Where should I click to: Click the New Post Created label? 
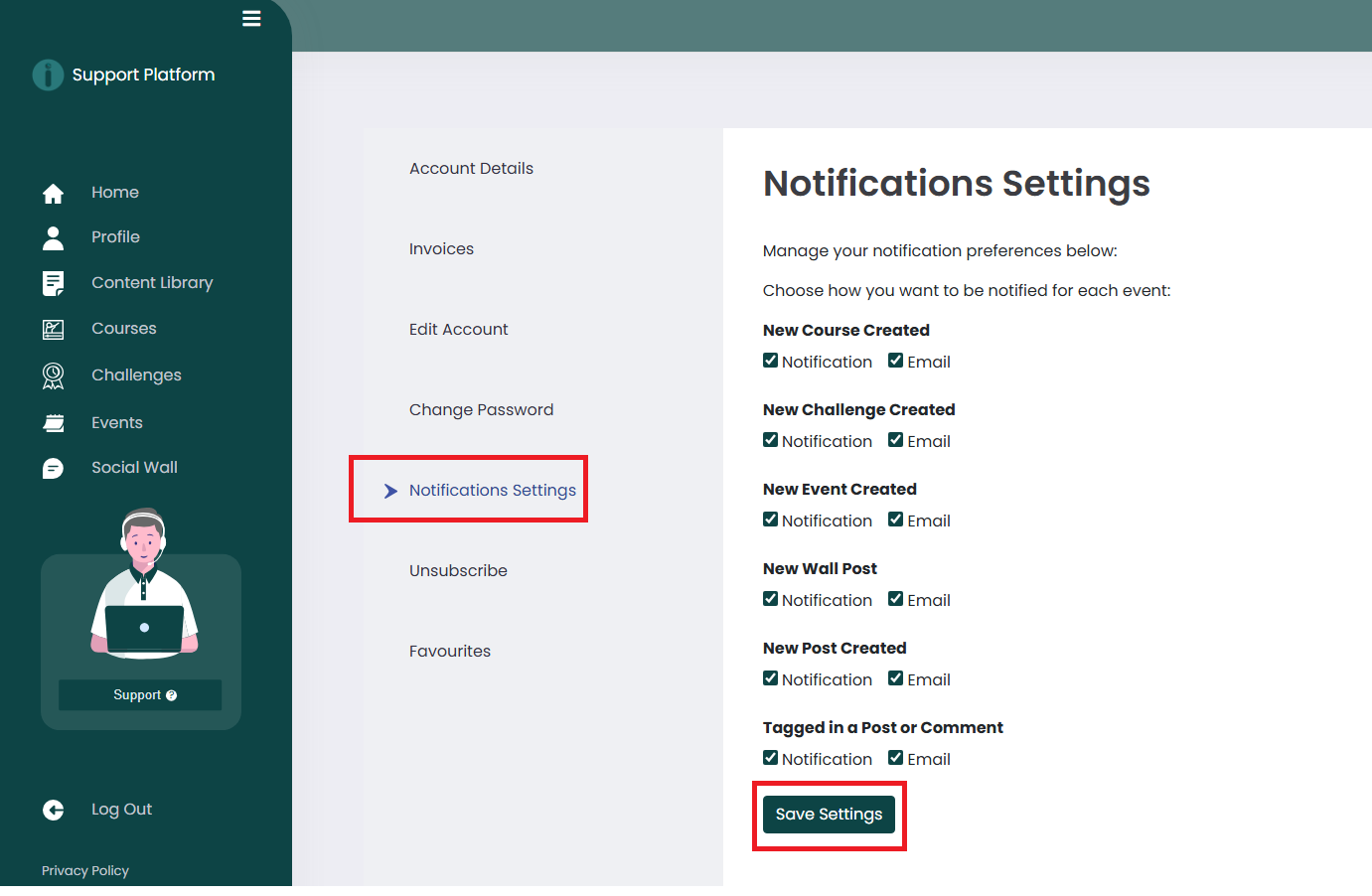click(835, 649)
